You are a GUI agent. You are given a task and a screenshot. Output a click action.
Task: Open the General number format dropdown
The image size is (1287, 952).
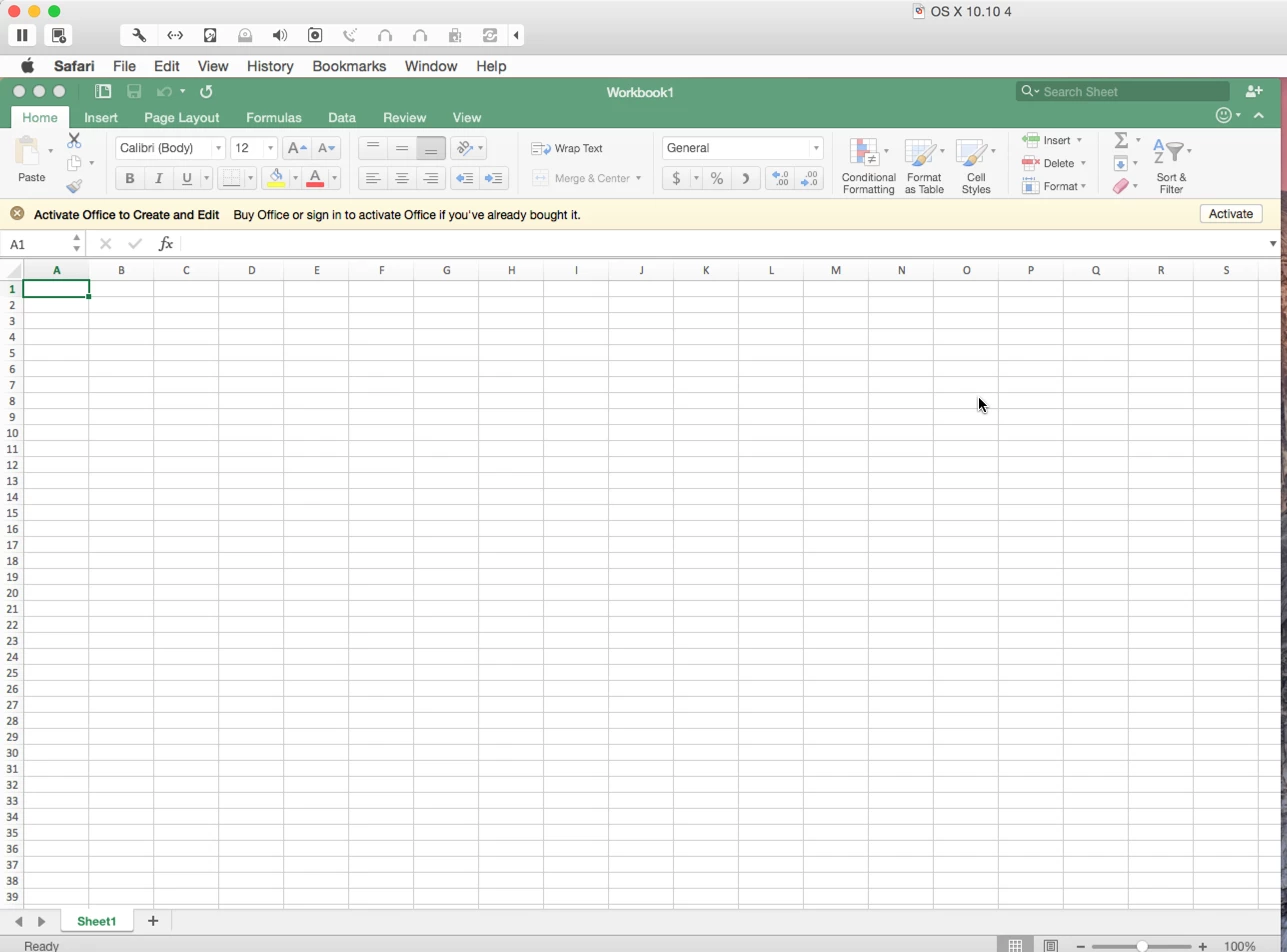[816, 148]
